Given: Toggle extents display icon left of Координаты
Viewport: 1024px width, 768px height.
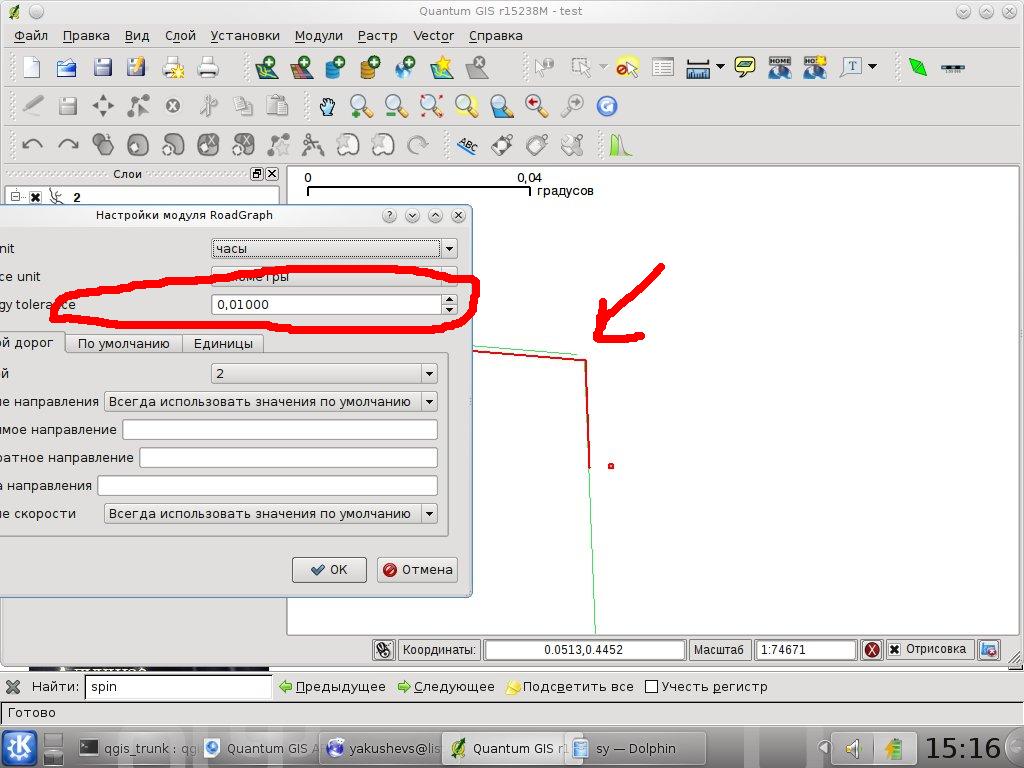Looking at the screenshot, I should tap(383, 650).
